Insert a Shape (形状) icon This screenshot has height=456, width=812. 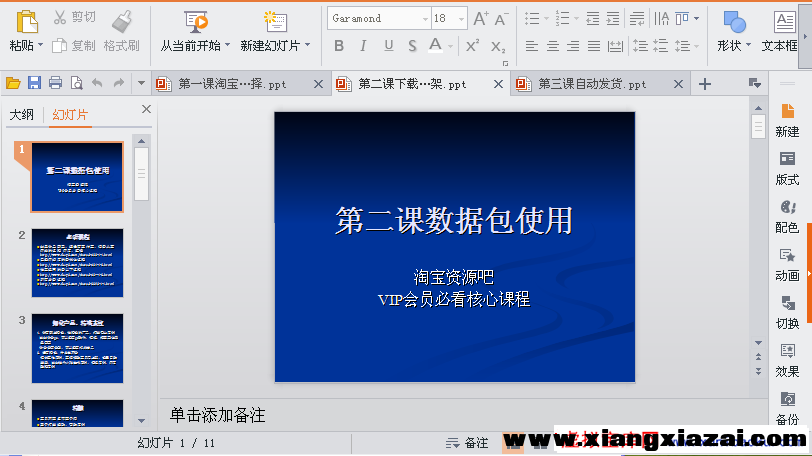pyautogui.click(x=734, y=22)
